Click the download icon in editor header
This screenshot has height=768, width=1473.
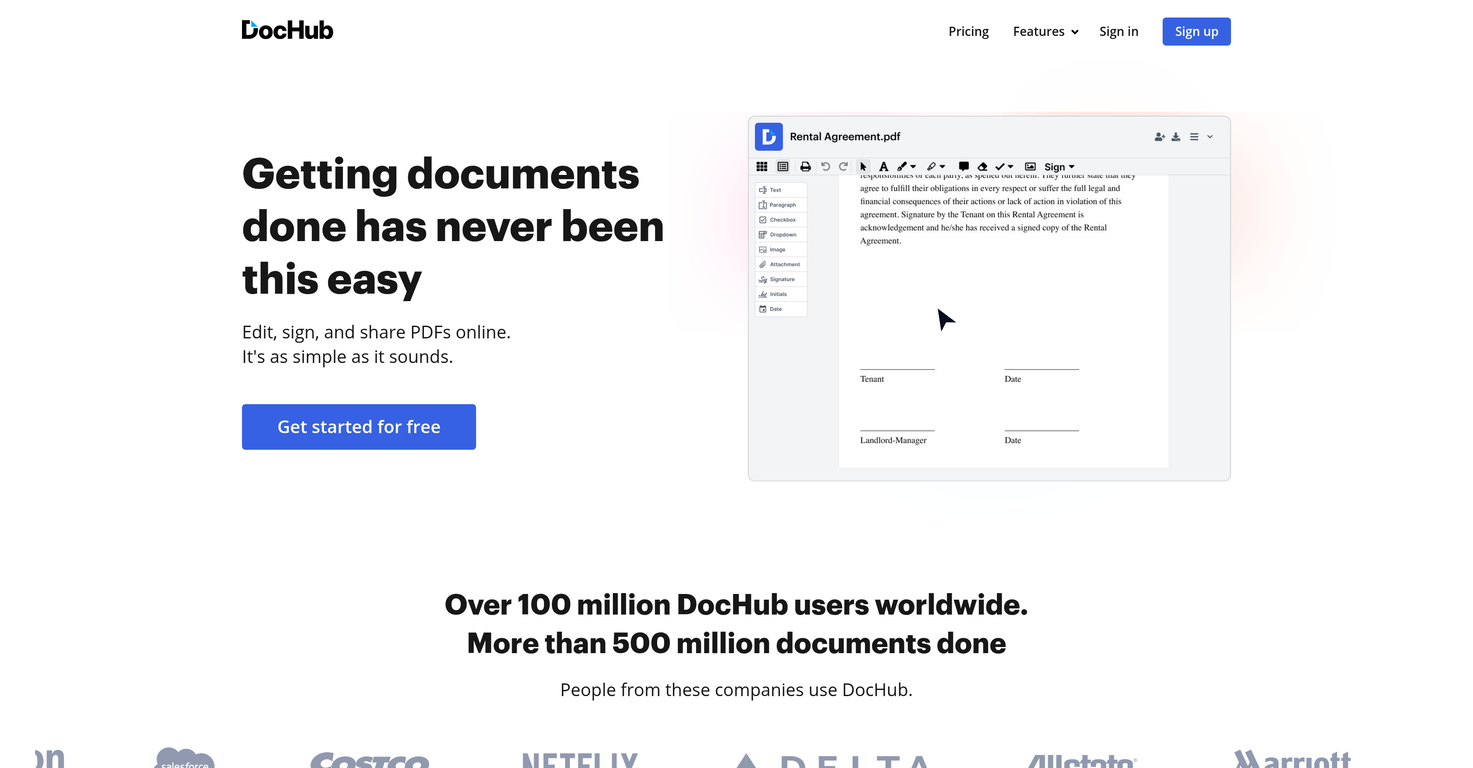(1176, 137)
